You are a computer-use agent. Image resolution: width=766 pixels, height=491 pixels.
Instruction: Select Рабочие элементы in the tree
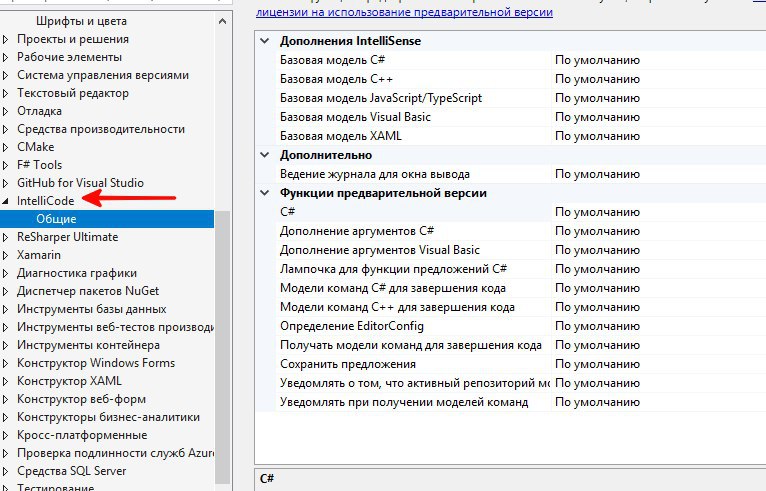click(x=69, y=57)
